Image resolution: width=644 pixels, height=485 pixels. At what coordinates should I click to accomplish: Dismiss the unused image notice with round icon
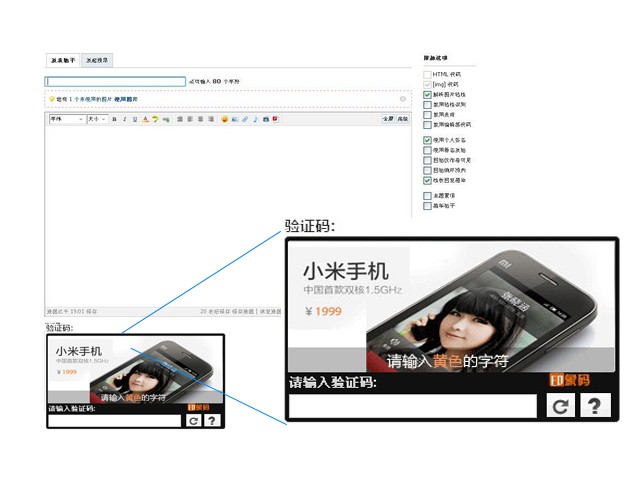[402, 99]
